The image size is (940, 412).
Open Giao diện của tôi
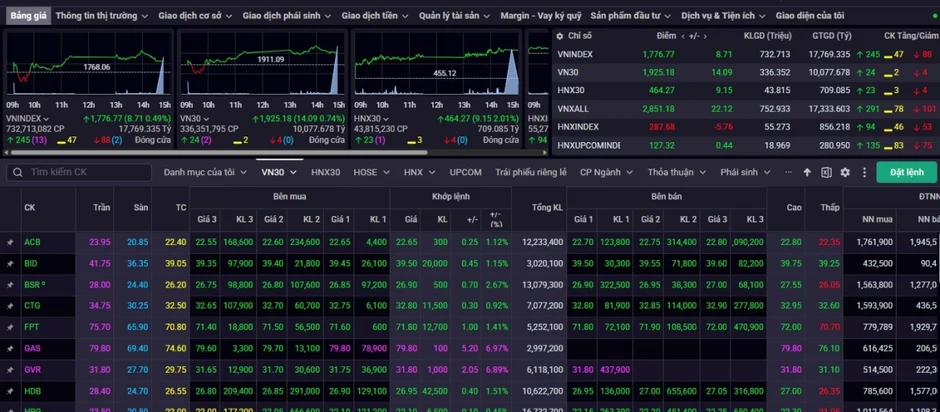click(809, 16)
